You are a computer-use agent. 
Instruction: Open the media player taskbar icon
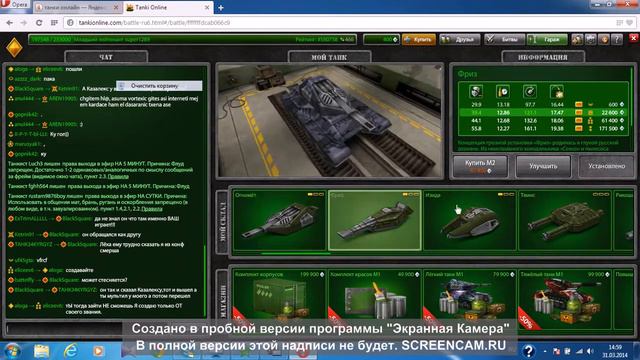[98, 351]
